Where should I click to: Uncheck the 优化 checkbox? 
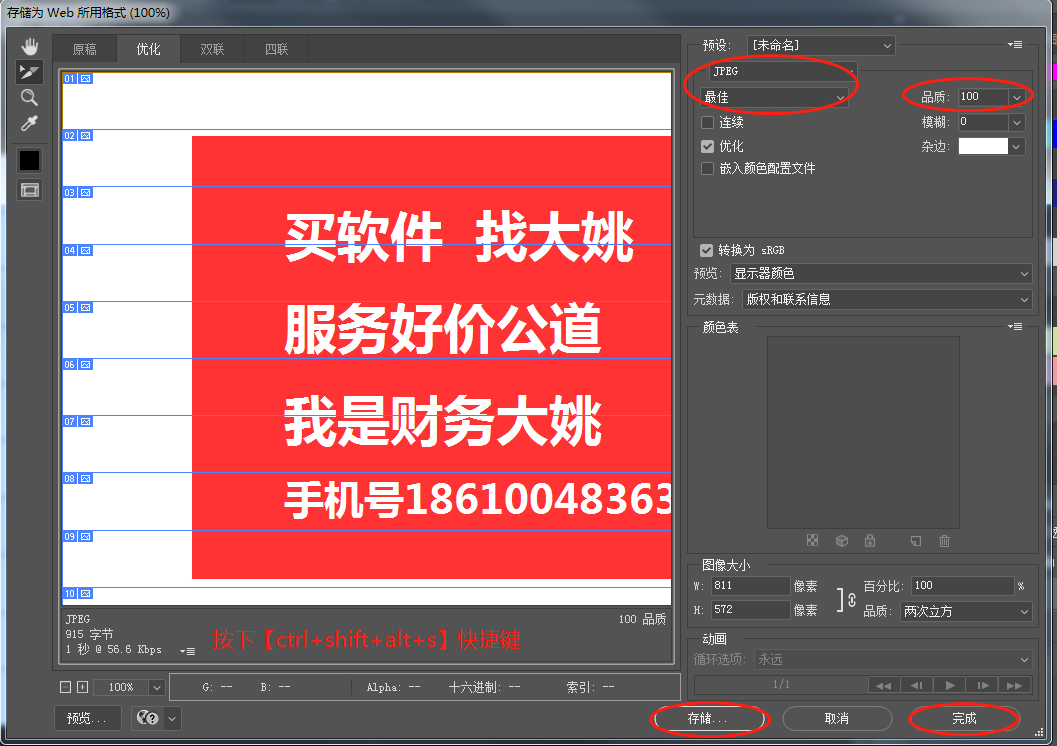click(x=707, y=146)
